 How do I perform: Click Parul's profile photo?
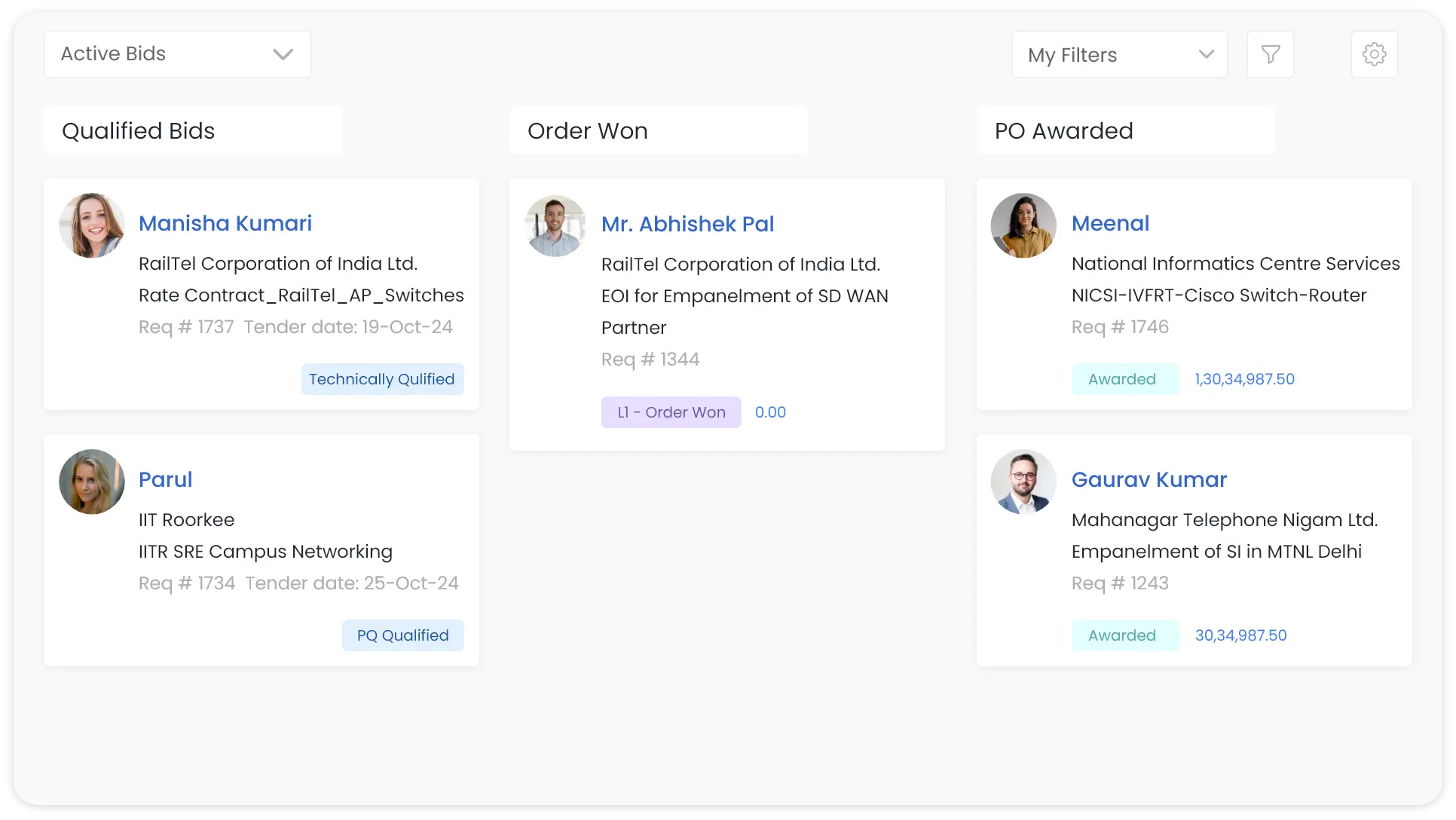[x=92, y=482]
